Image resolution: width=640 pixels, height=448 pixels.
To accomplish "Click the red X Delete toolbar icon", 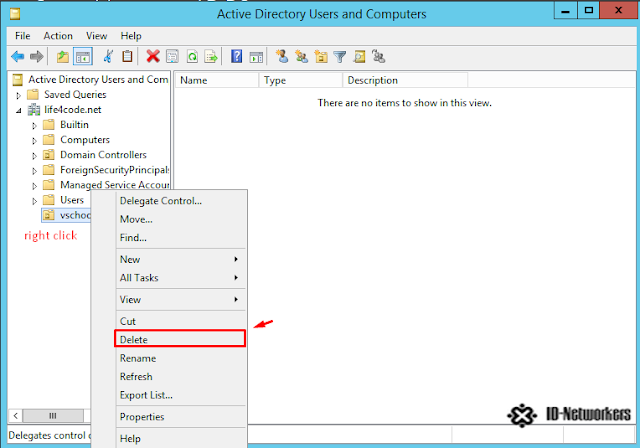I will click(x=153, y=56).
